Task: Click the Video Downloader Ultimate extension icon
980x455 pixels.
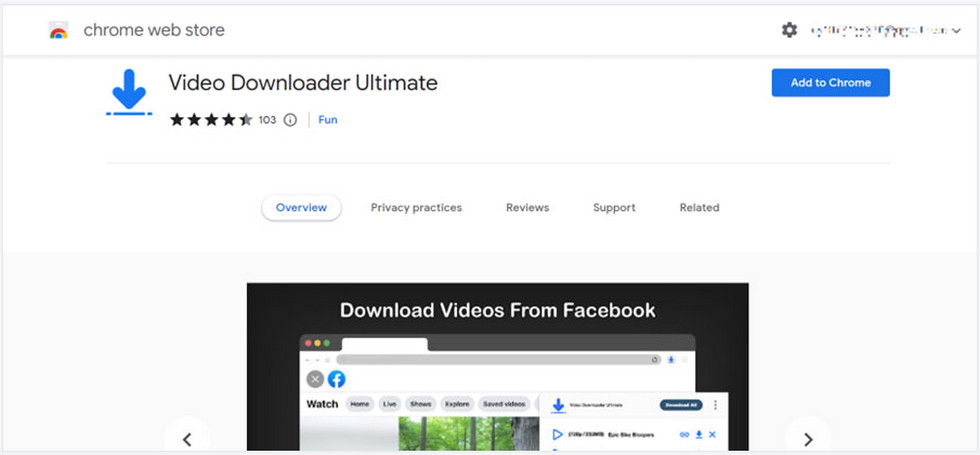Action: point(129,92)
